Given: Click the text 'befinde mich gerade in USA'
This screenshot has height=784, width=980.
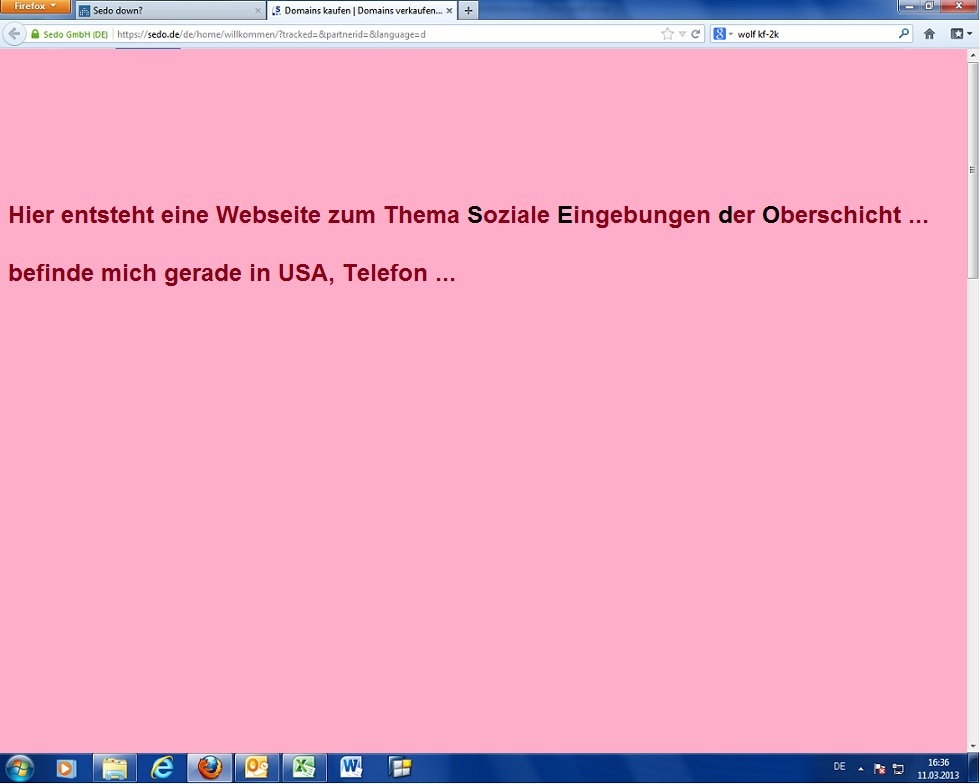Looking at the screenshot, I should tap(171, 273).
